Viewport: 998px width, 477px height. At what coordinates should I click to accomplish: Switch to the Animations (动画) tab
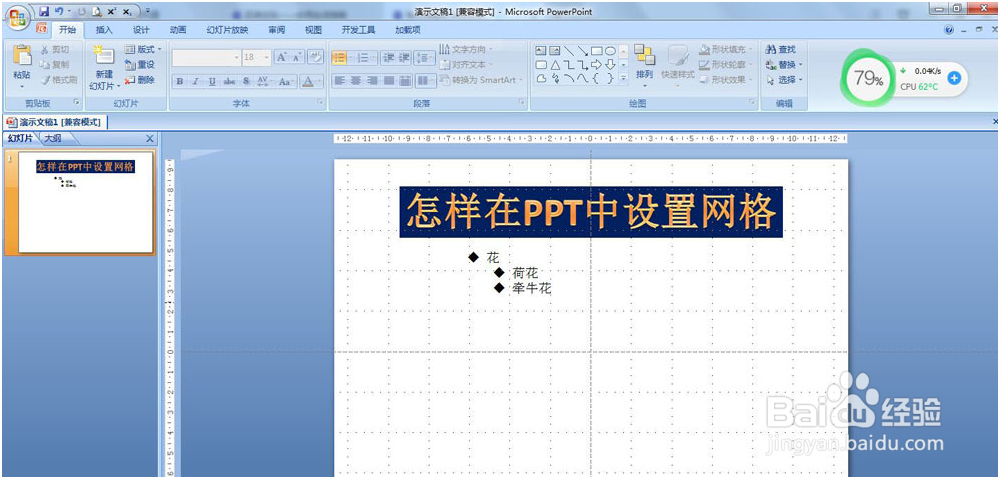pos(178,30)
